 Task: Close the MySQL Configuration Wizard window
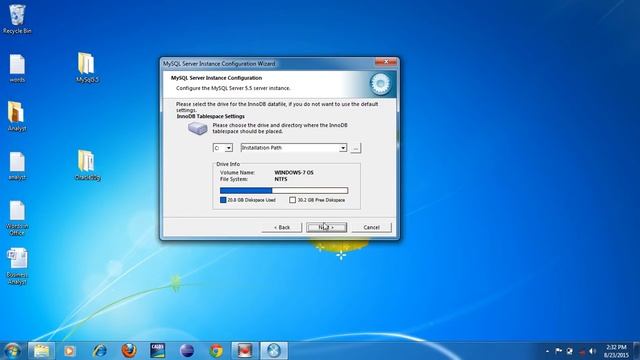385,62
